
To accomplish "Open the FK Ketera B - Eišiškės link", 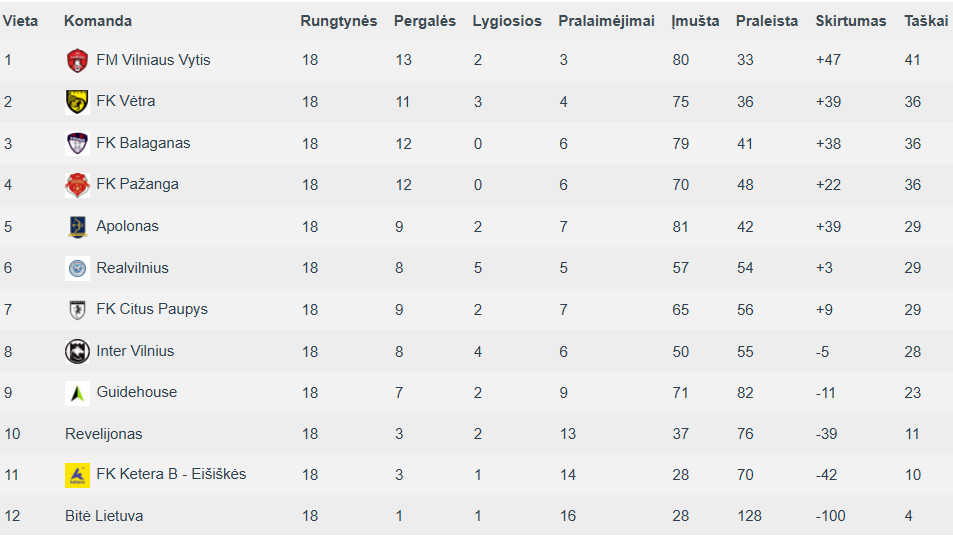I will [171, 474].
